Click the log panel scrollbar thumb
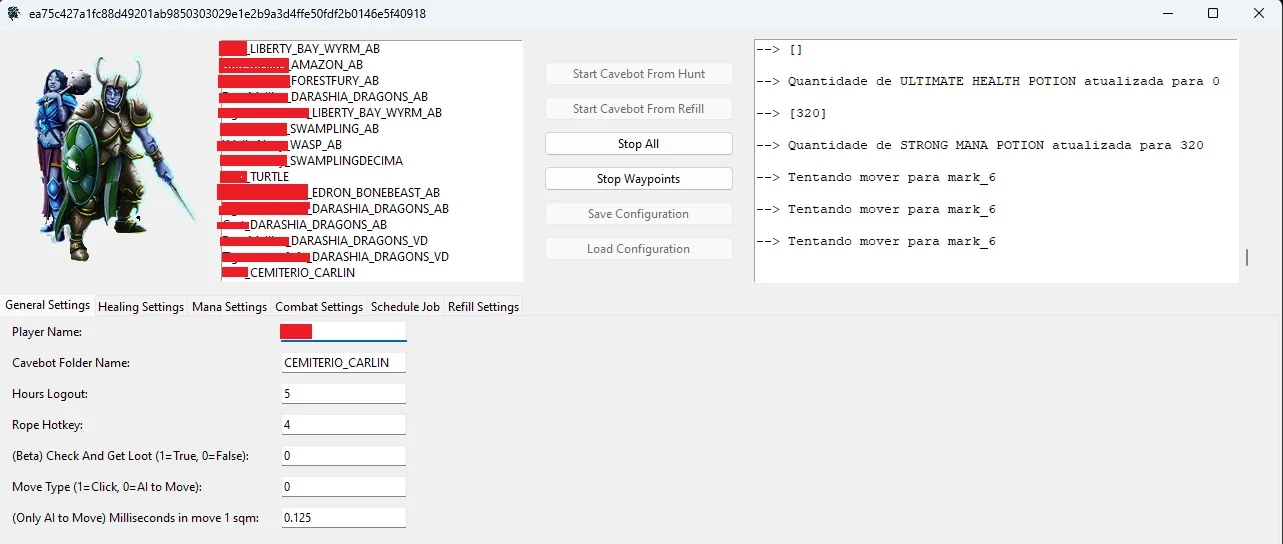 1247,258
